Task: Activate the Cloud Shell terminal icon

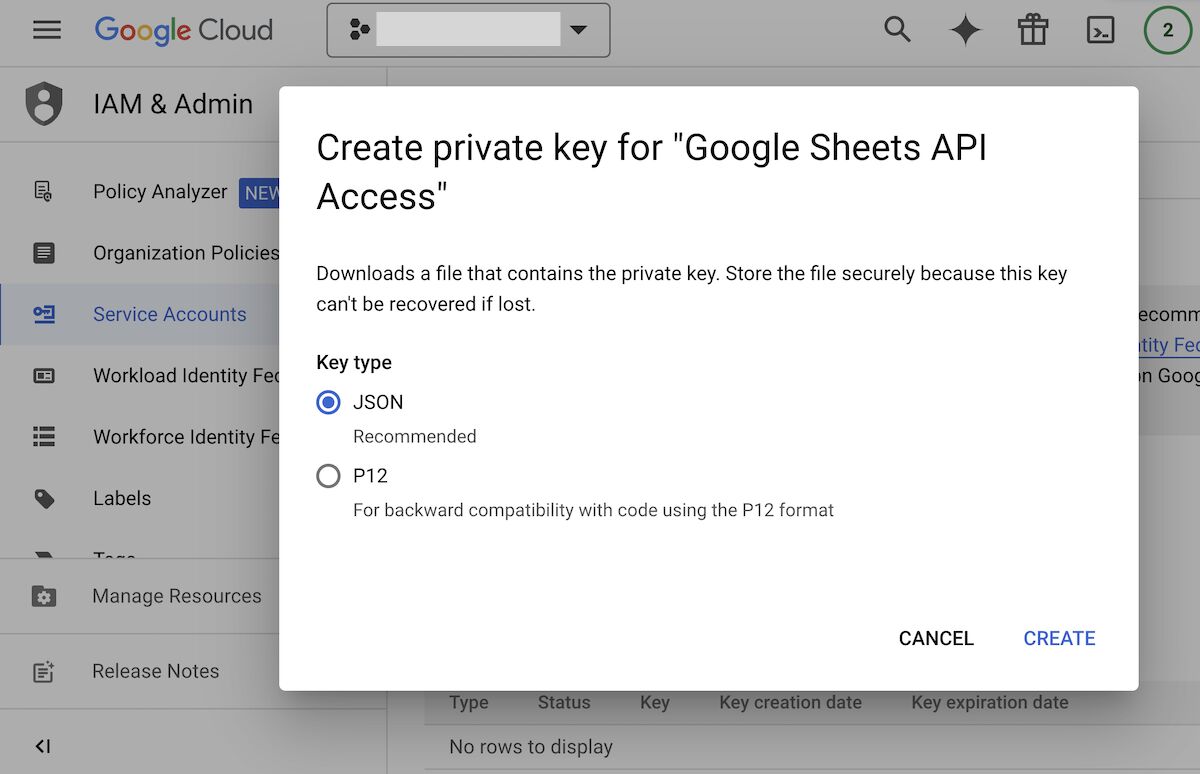Action: click(1101, 30)
